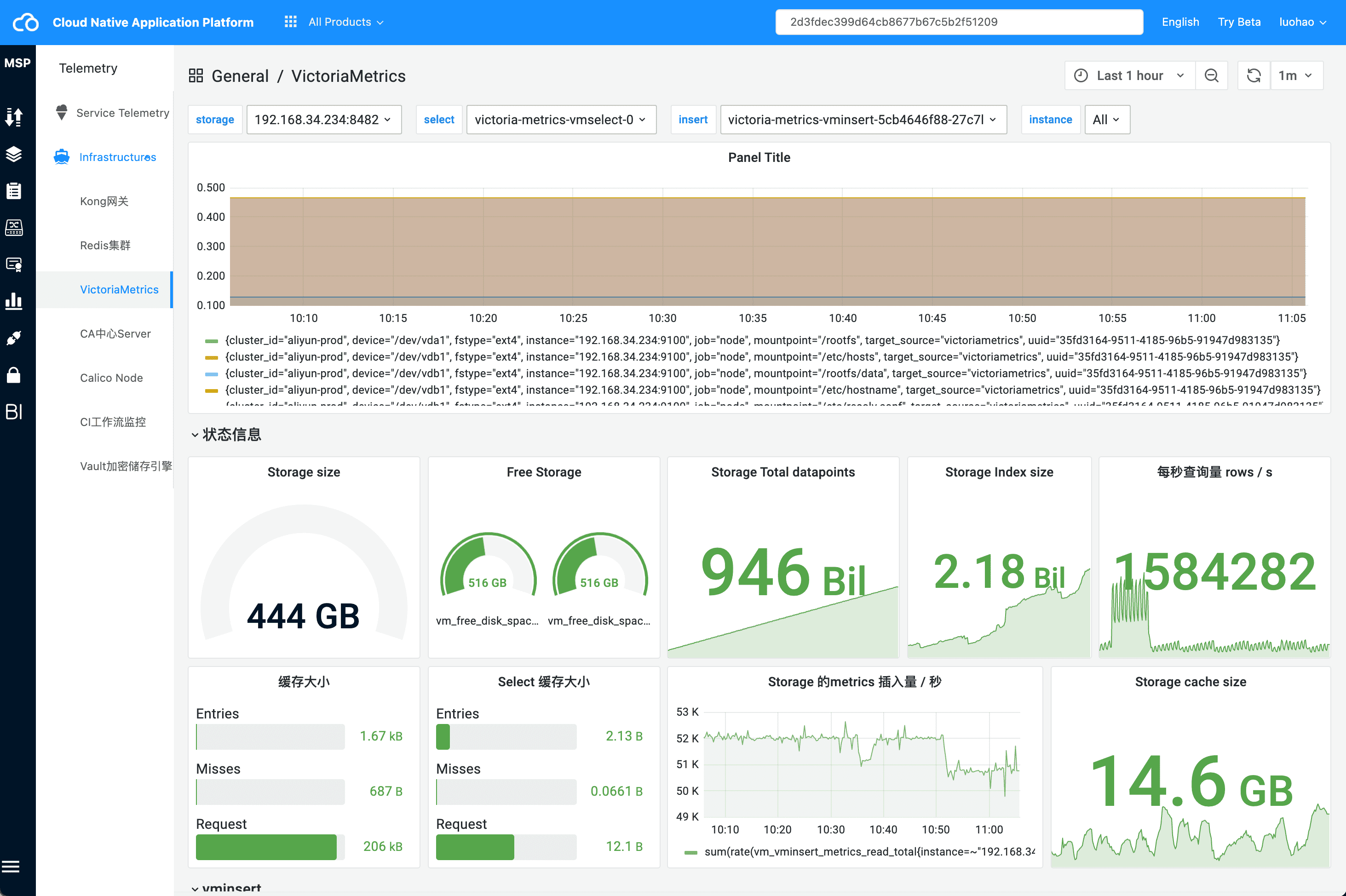Click green swatch of /rootfs legend series

(212, 341)
